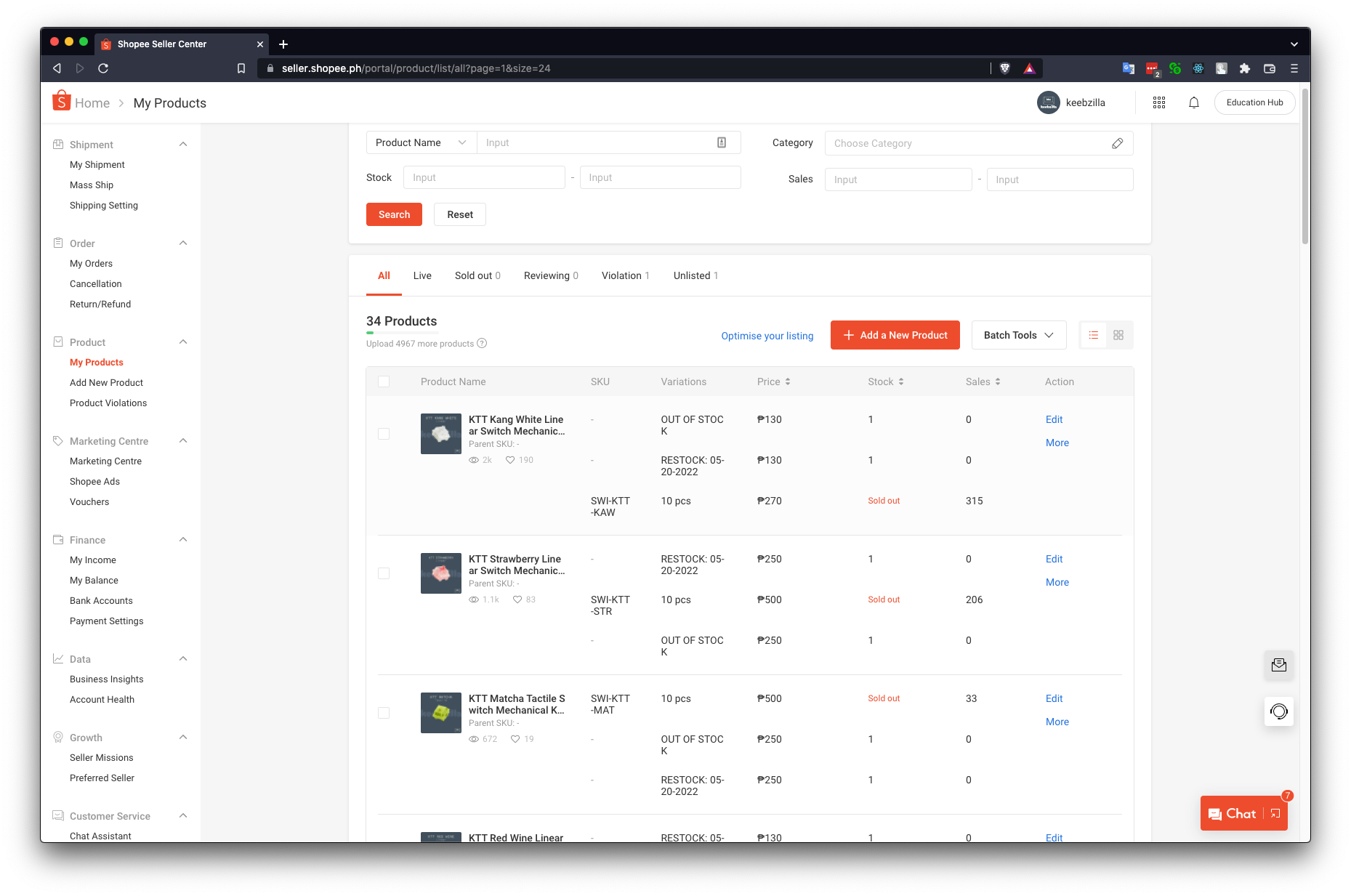Reload the browser page
Image resolution: width=1351 pixels, height=896 pixels.
click(x=103, y=68)
